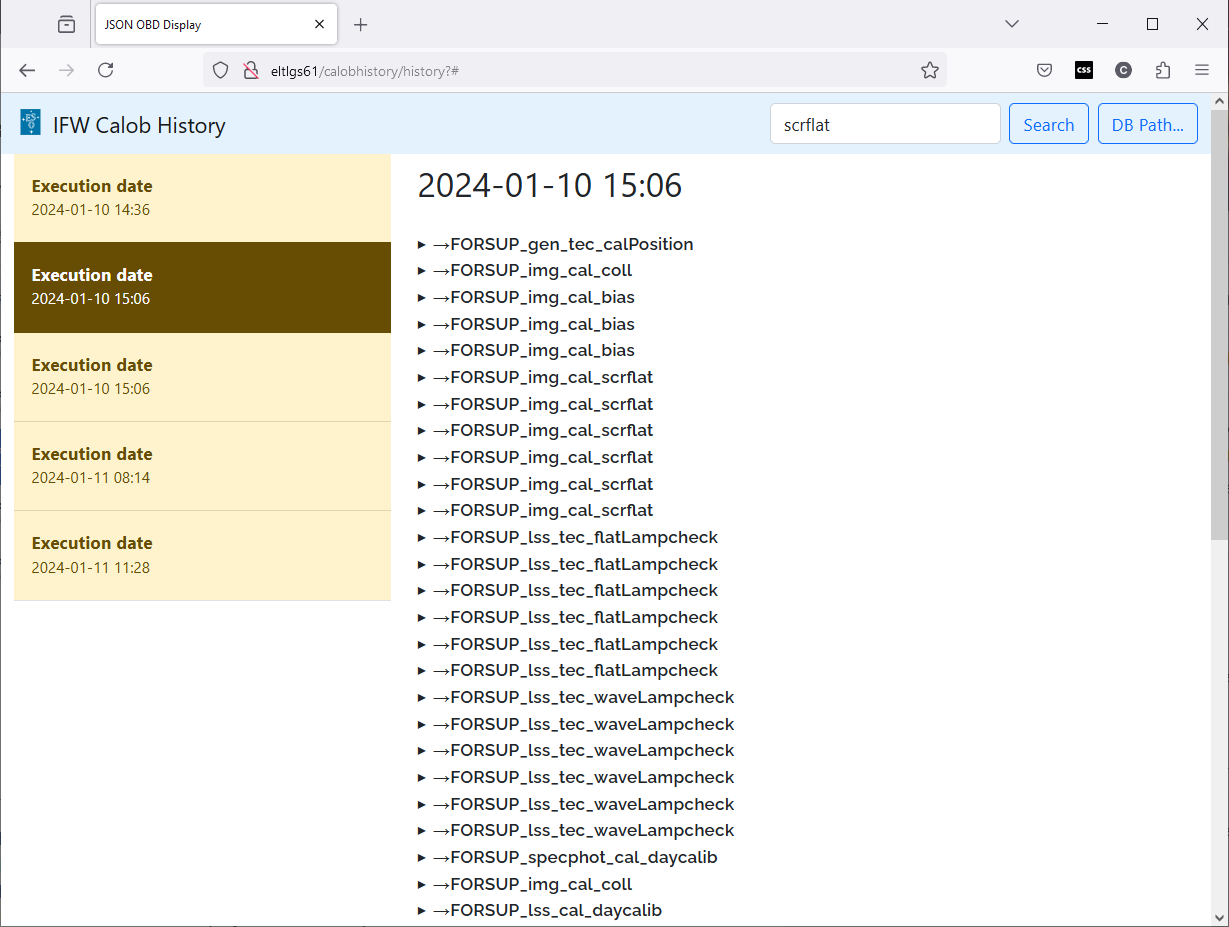Select execution date 2024-01-11 08:14
Viewport: 1229px width, 927px height.
click(x=202, y=466)
